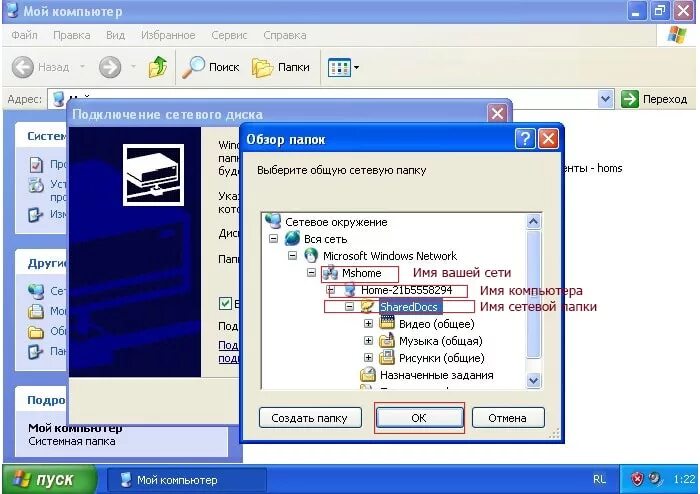Select the Музыка (общая) folder icon

click(x=387, y=340)
